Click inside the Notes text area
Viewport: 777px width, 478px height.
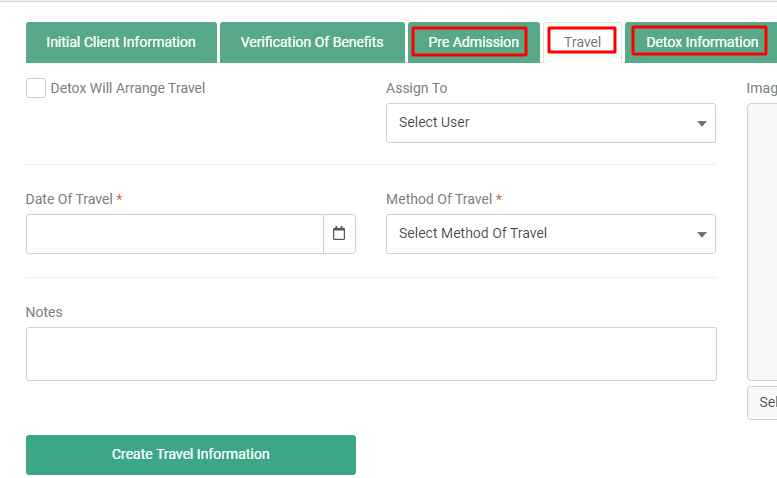(371, 354)
